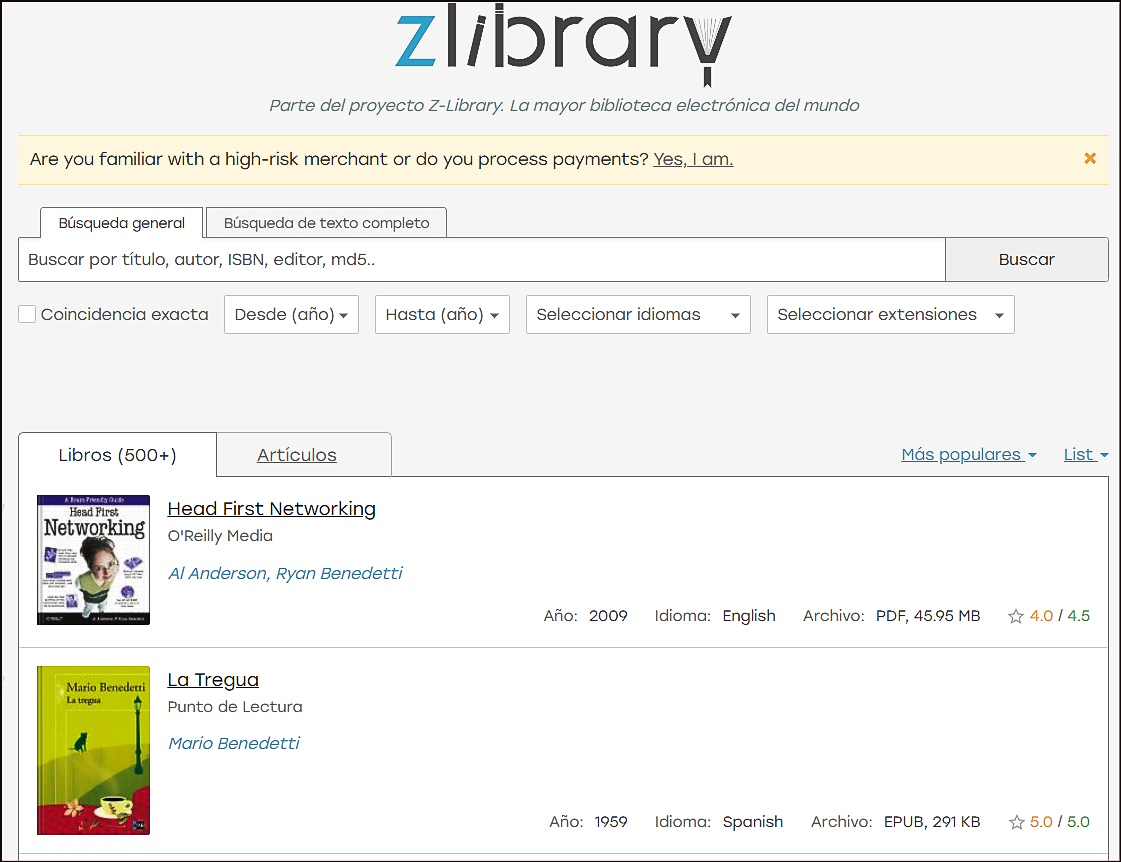Open the La Tregua title link

tap(213, 680)
